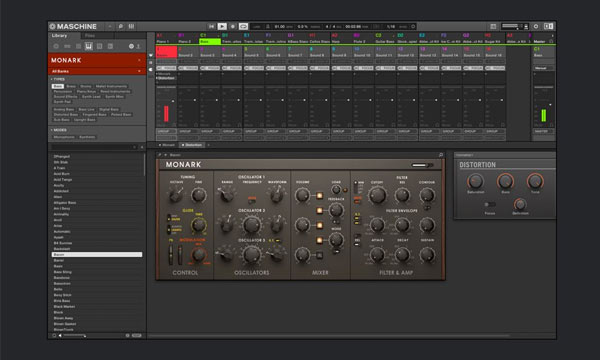Click the controller icon at the header's right end
Screen dimensions: 600x360
coord(548,26)
